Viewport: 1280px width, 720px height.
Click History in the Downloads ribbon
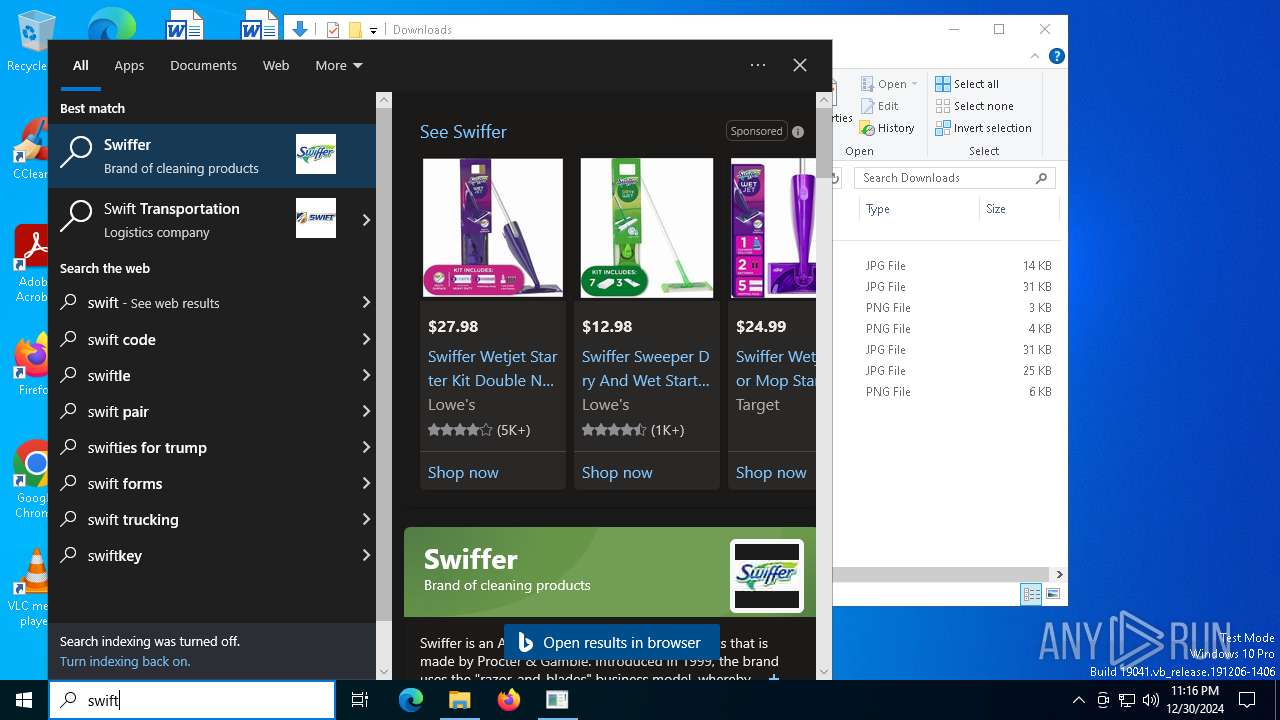(886, 128)
